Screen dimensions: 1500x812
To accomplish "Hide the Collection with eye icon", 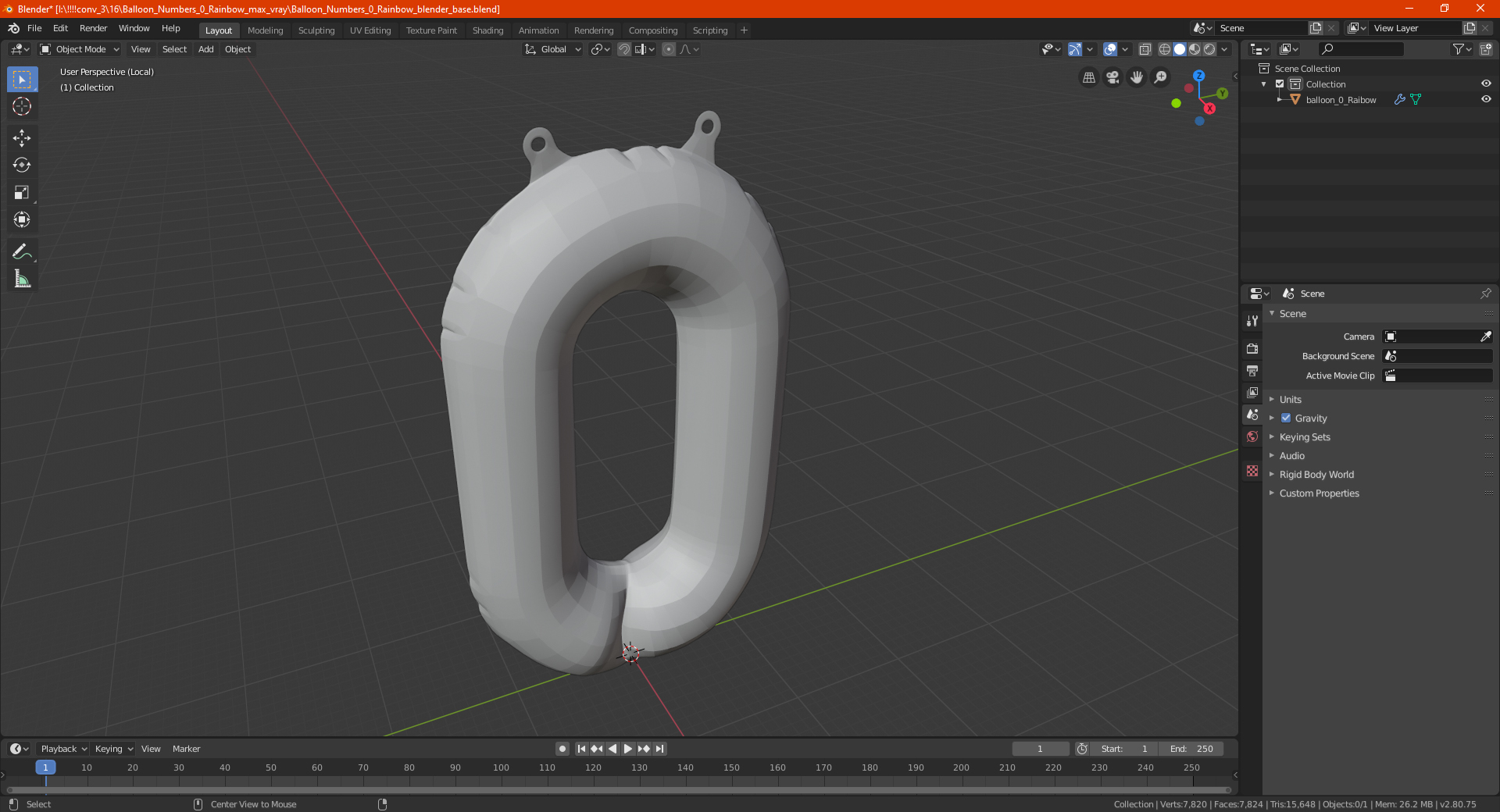I will [x=1486, y=84].
